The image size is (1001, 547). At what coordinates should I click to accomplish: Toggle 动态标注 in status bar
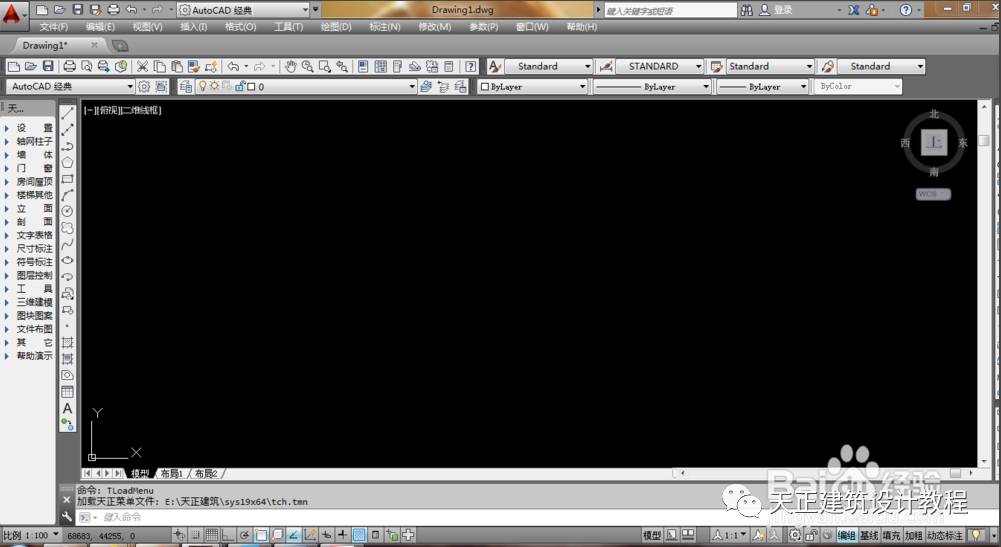945,536
